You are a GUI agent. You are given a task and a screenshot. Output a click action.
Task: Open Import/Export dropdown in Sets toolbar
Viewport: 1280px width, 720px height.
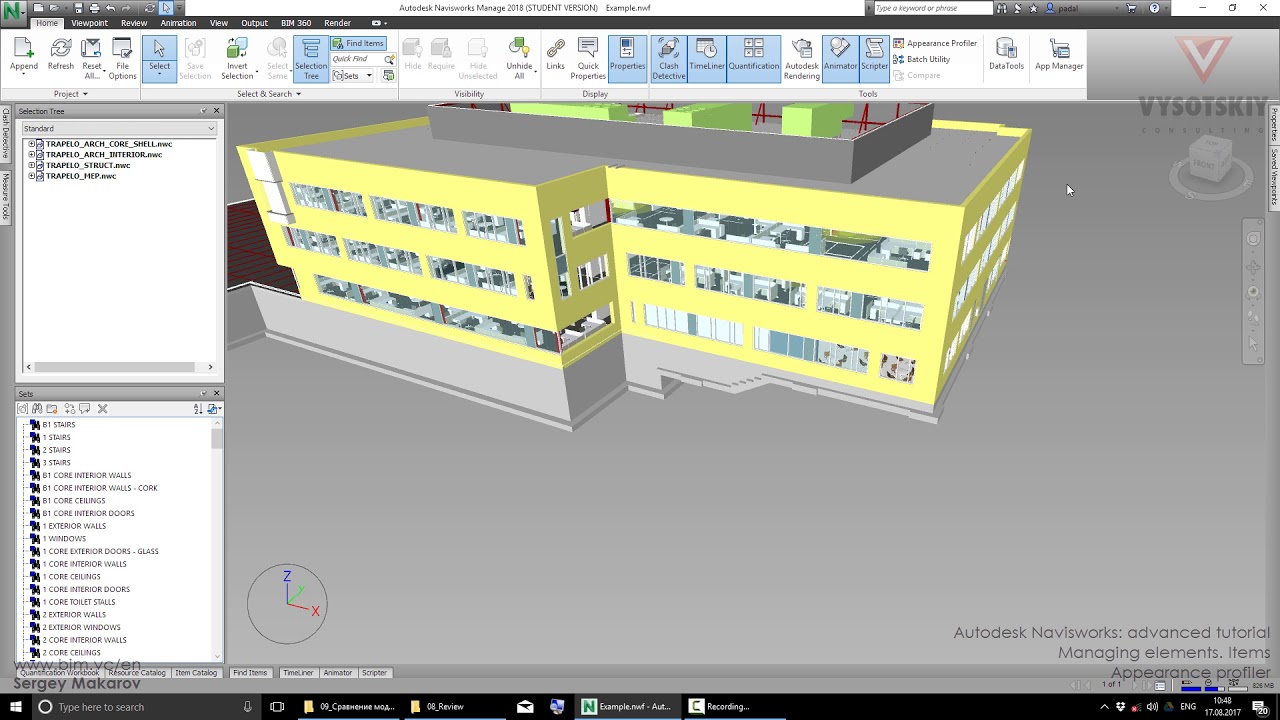coord(214,409)
